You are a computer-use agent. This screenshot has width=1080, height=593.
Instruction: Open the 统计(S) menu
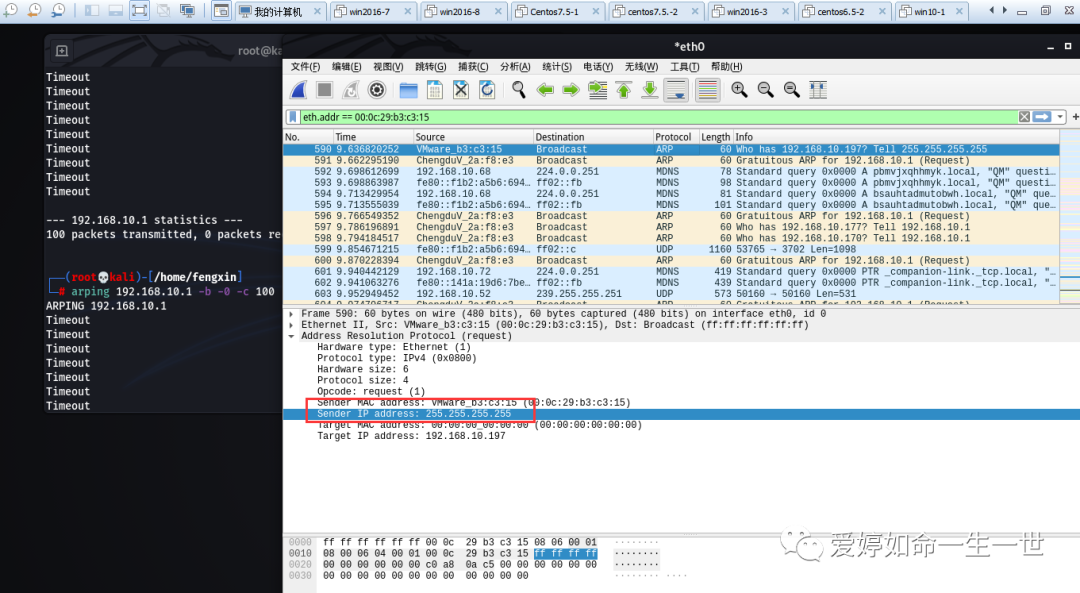(557, 67)
